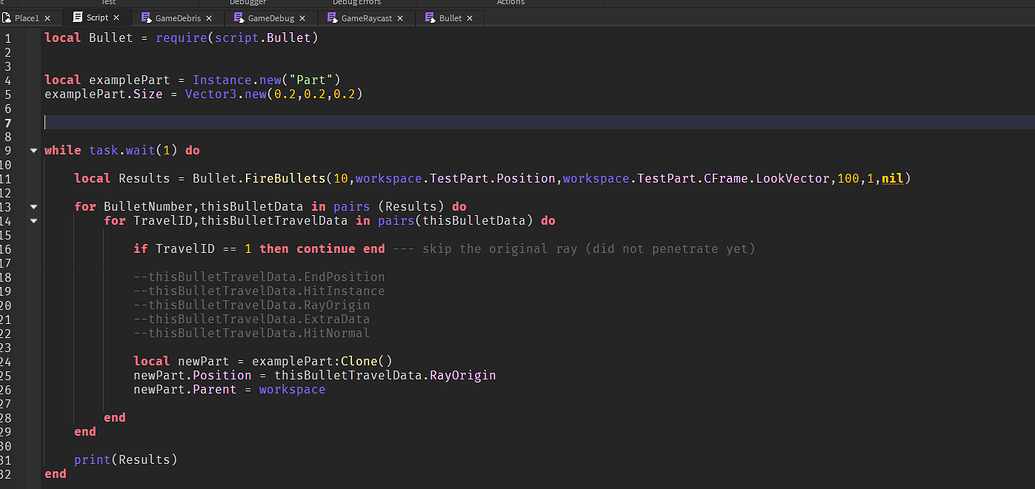Click the Script tab document icon
Image resolution: width=1035 pixels, height=489 pixels.
[x=78, y=18]
